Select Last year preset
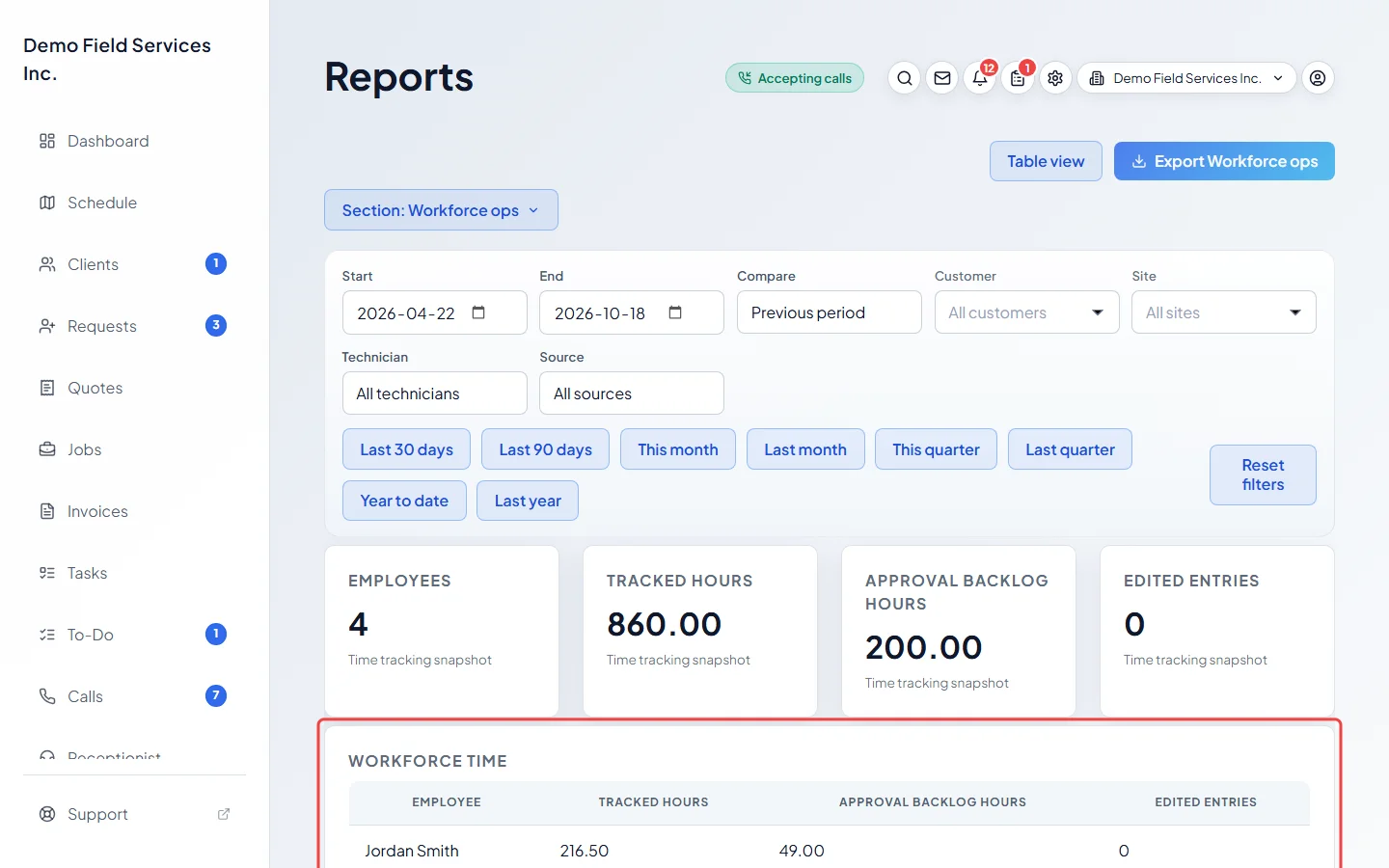 coord(528,501)
